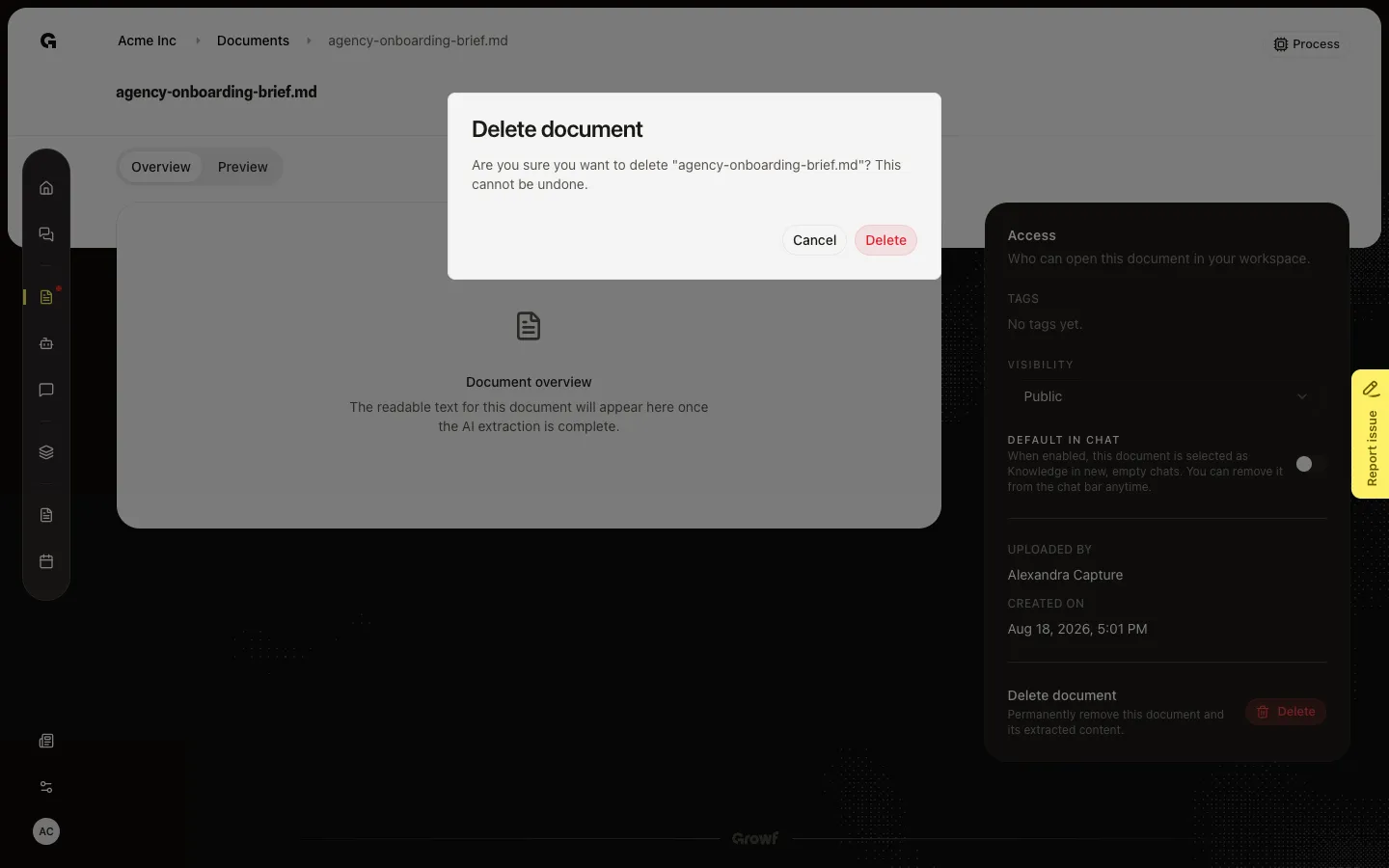This screenshot has width=1389, height=868.
Task: Cancel the delete document dialog
Action: coord(814,240)
